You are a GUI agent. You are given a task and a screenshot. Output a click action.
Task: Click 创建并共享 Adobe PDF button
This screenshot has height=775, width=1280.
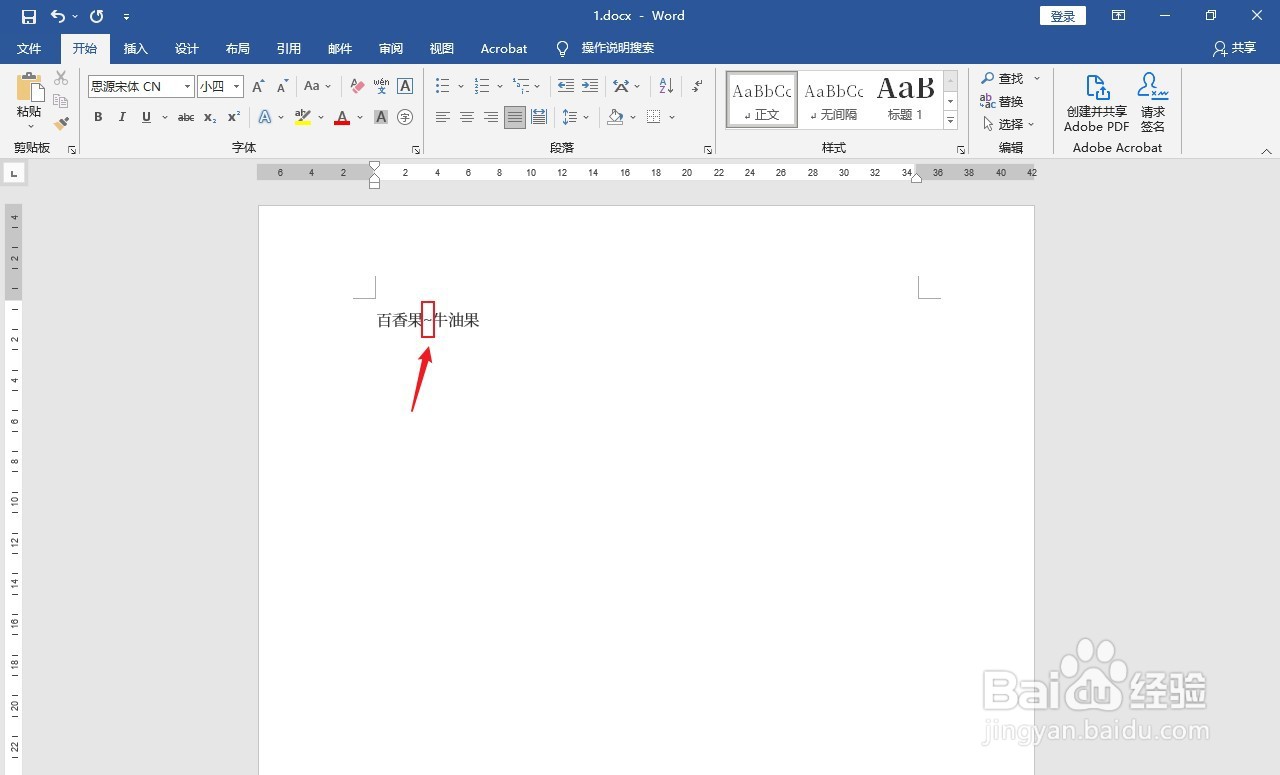1096,102
